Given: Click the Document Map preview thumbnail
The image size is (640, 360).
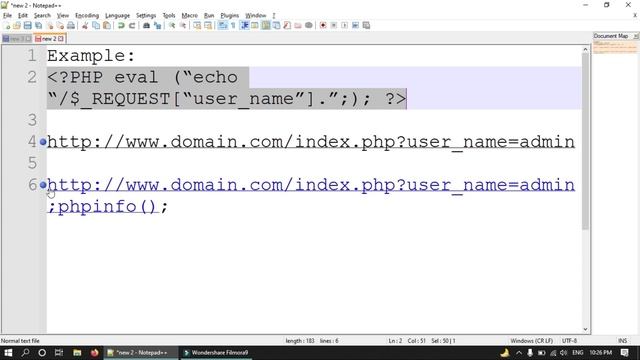Looking at the screenshot, I should (615, 47).
